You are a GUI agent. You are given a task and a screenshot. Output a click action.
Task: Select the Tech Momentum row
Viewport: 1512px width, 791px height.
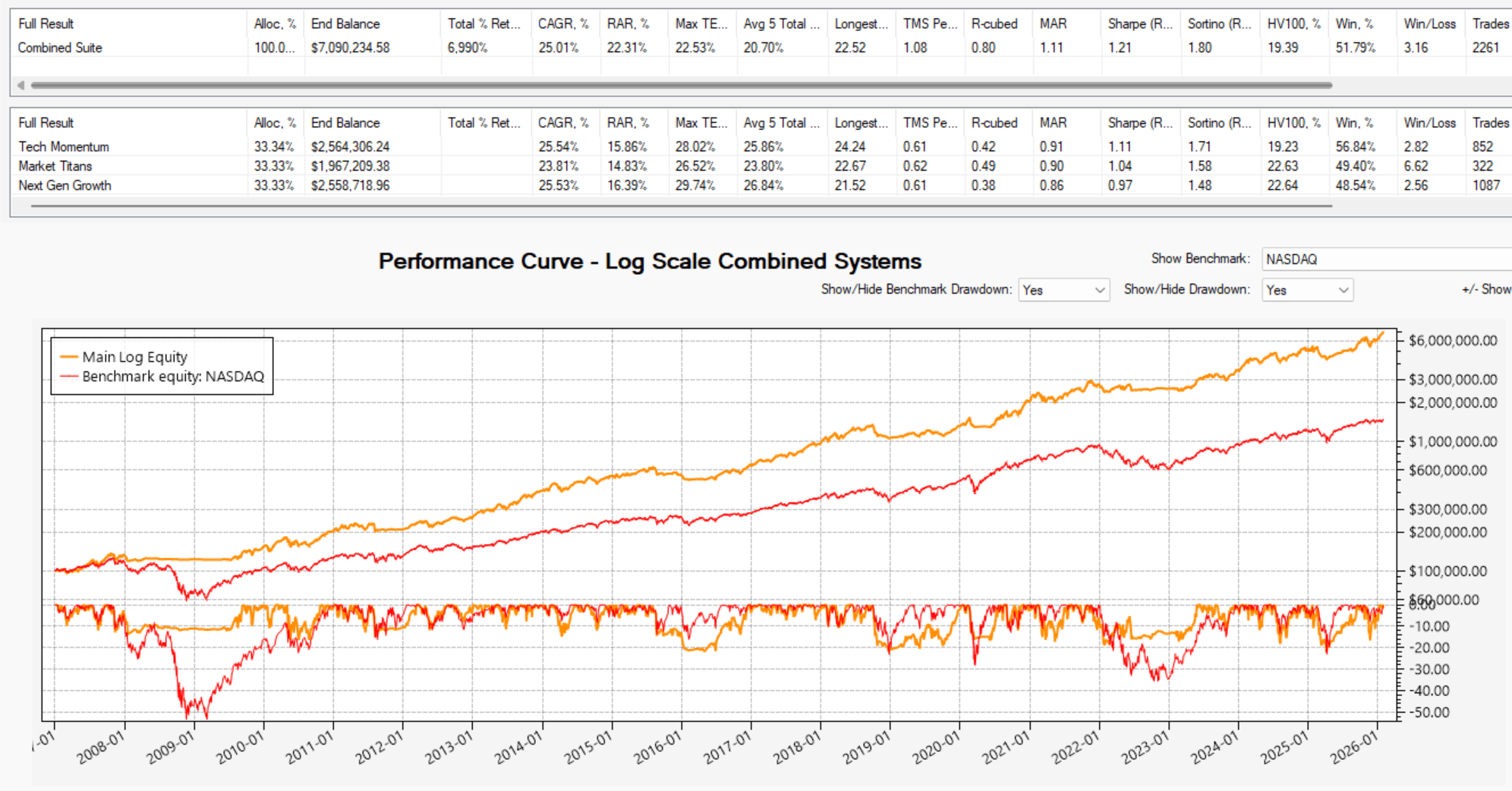pos(64,147)
